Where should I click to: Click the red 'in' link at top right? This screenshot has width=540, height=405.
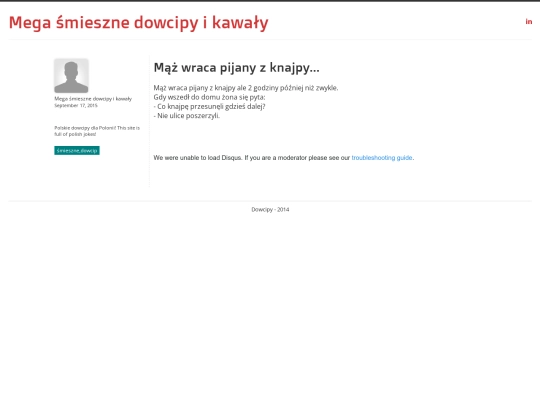tap(529, 22)
